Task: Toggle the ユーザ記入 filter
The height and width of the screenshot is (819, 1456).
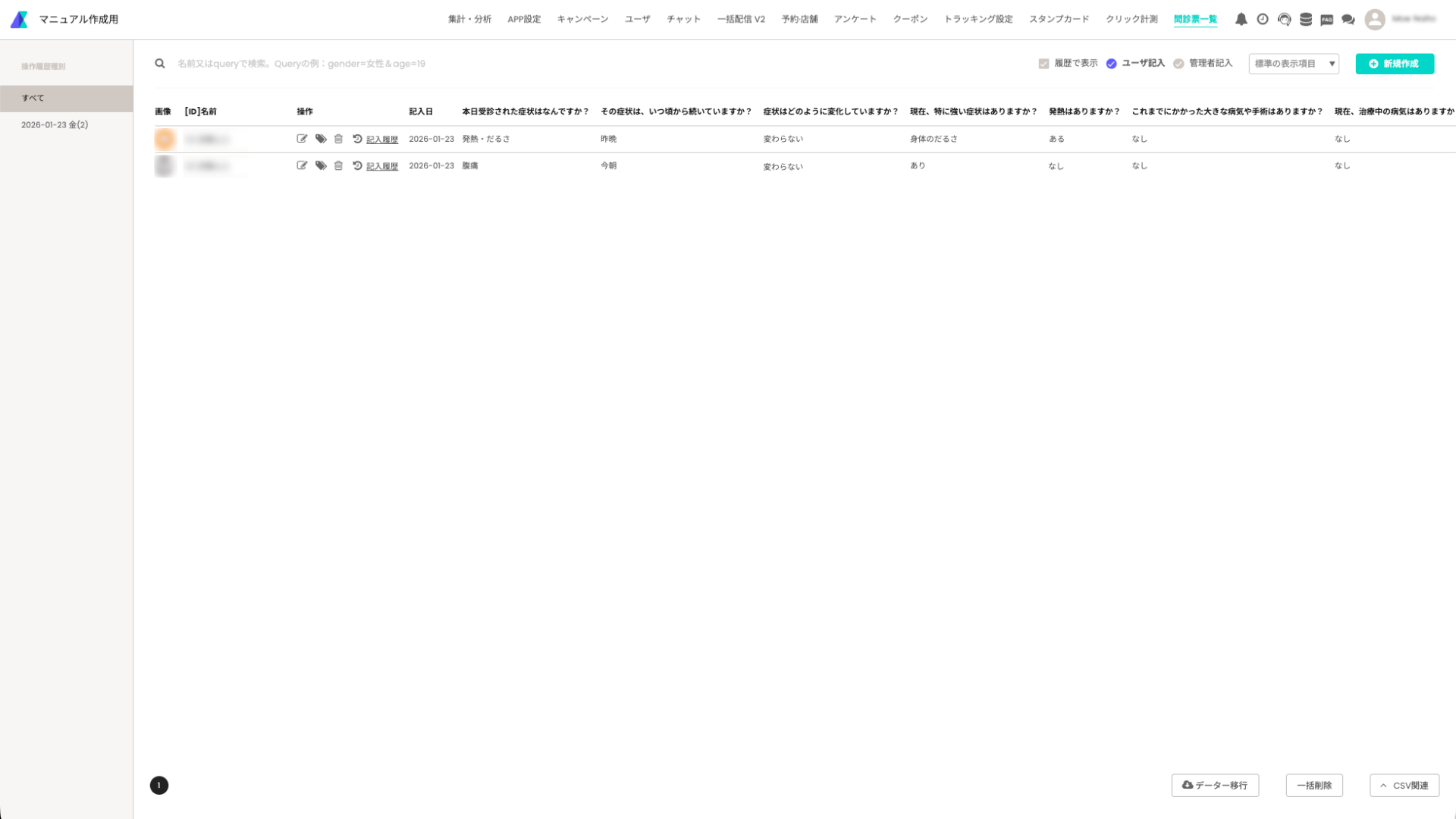Action: tap(1111, 64)
